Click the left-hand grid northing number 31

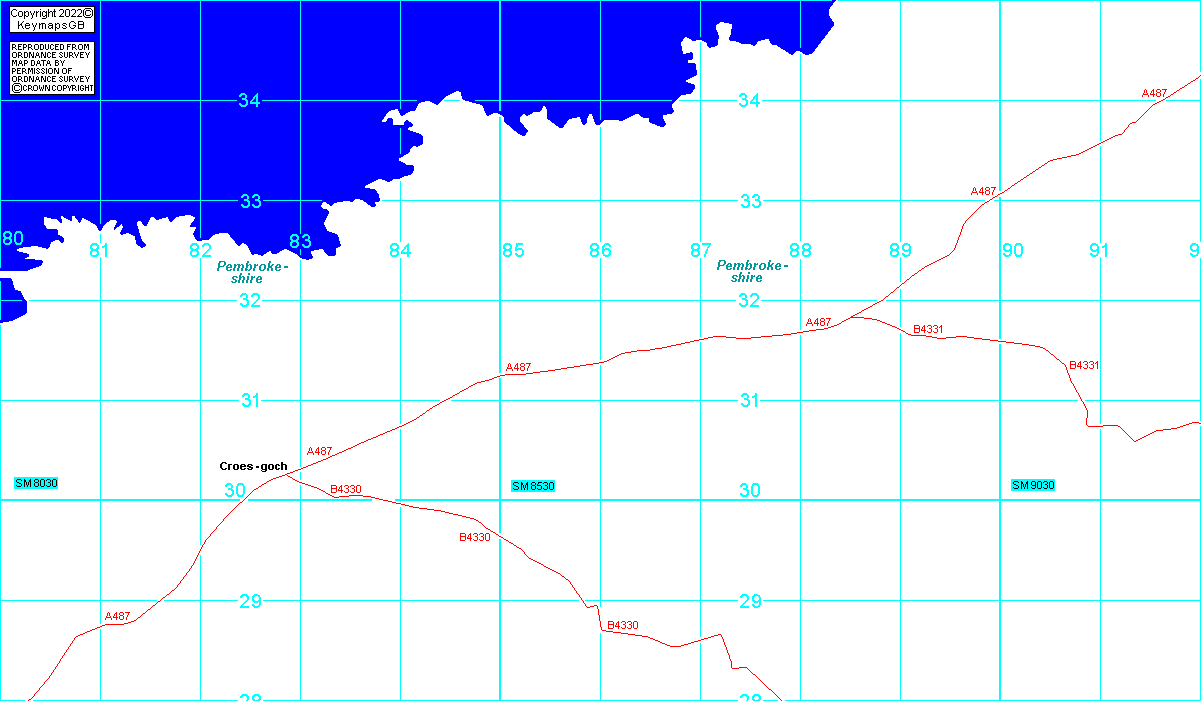[250, 401]
